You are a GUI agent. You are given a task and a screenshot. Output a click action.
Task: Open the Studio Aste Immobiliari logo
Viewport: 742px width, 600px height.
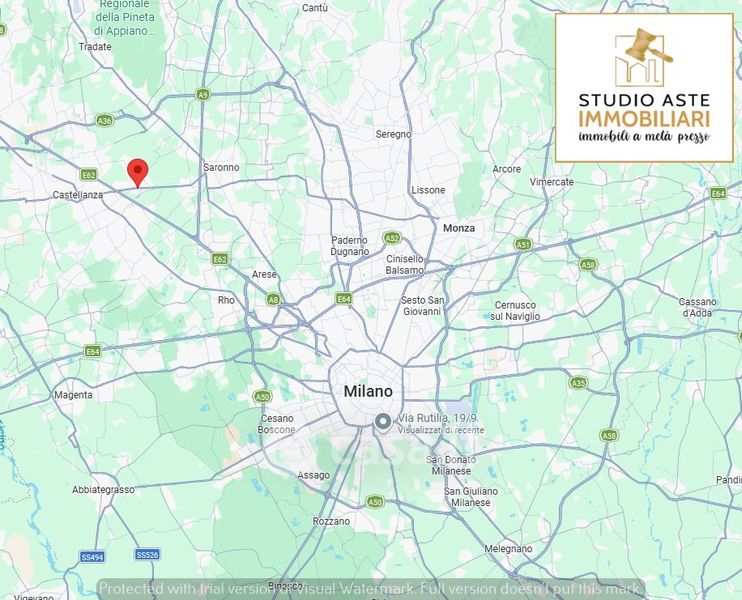click(644, 87)
